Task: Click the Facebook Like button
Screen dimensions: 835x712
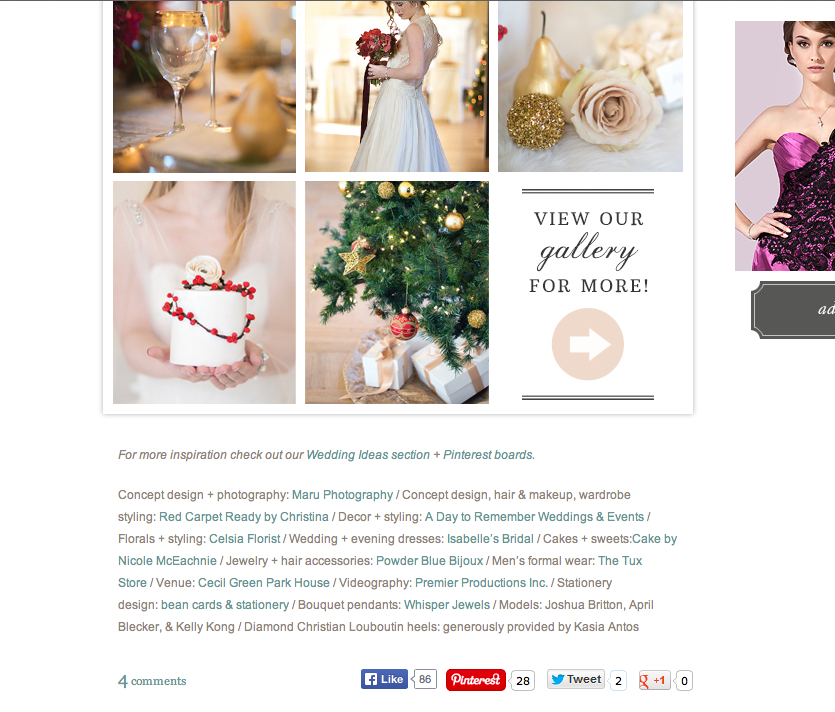Action: coord(384,679)
